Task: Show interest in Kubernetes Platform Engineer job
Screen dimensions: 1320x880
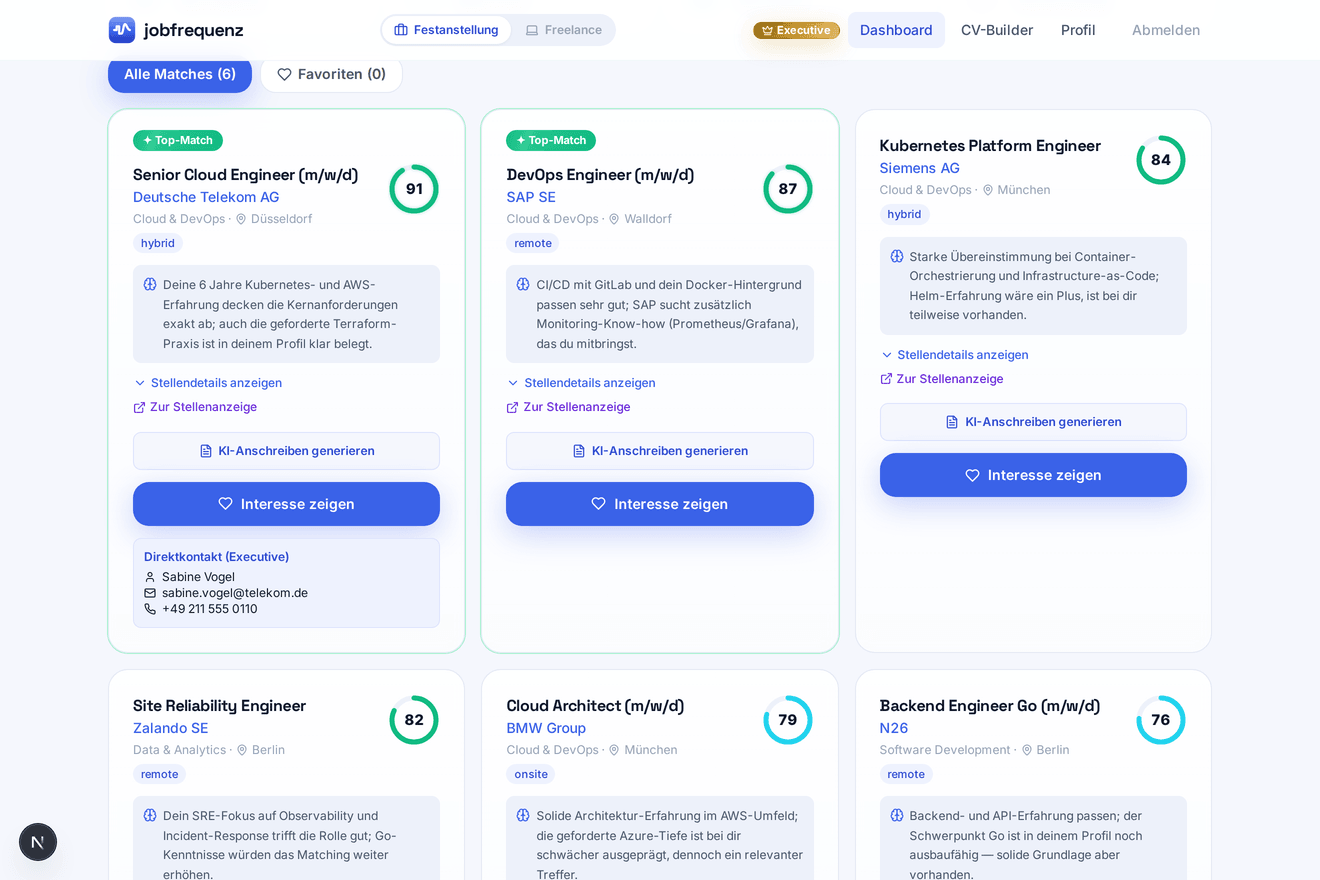Action: tap(1033, 475)
